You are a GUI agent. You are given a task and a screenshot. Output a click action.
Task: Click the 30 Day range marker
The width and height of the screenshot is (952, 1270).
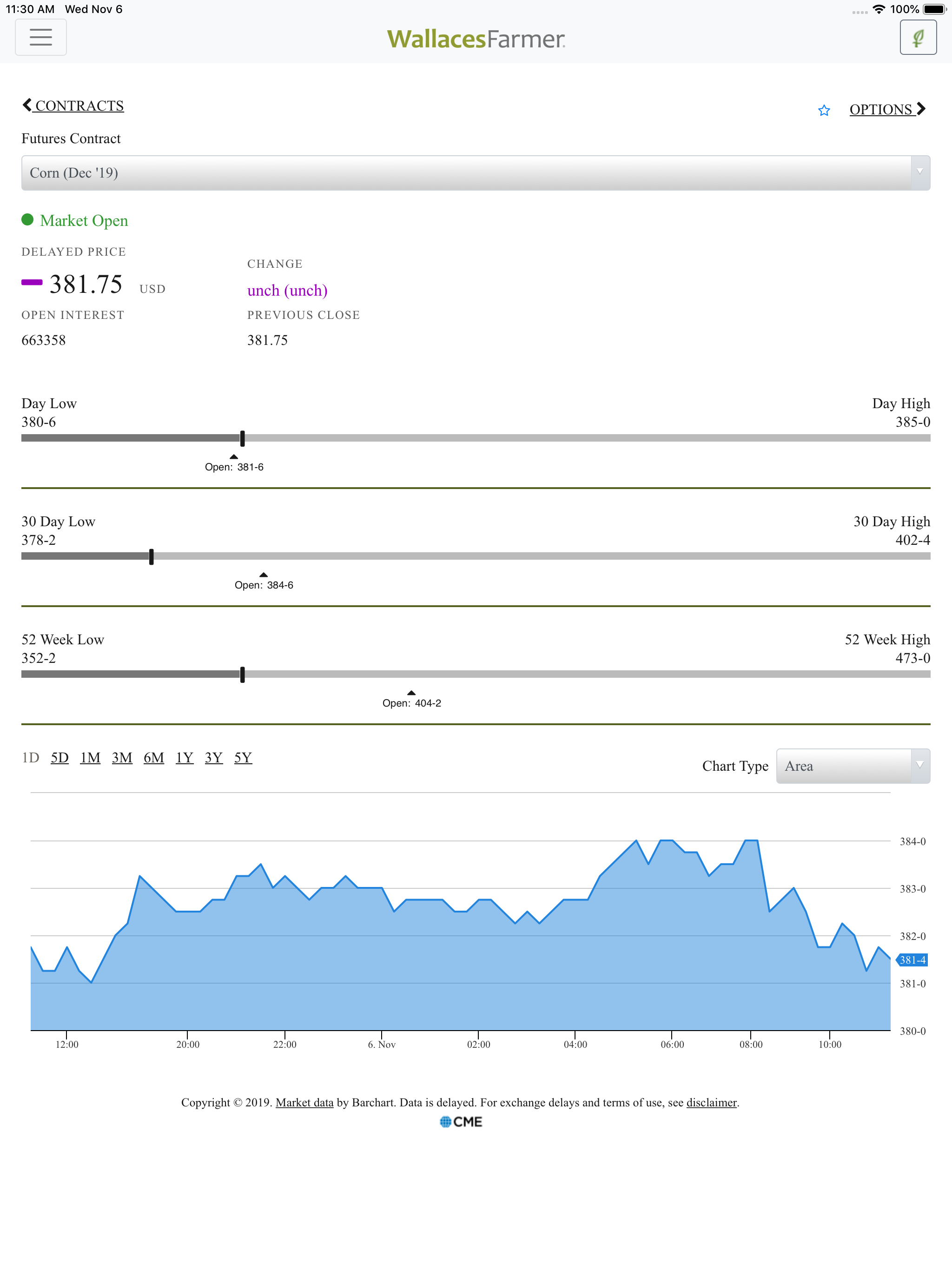pyautogui.click(x=152, y=556)
